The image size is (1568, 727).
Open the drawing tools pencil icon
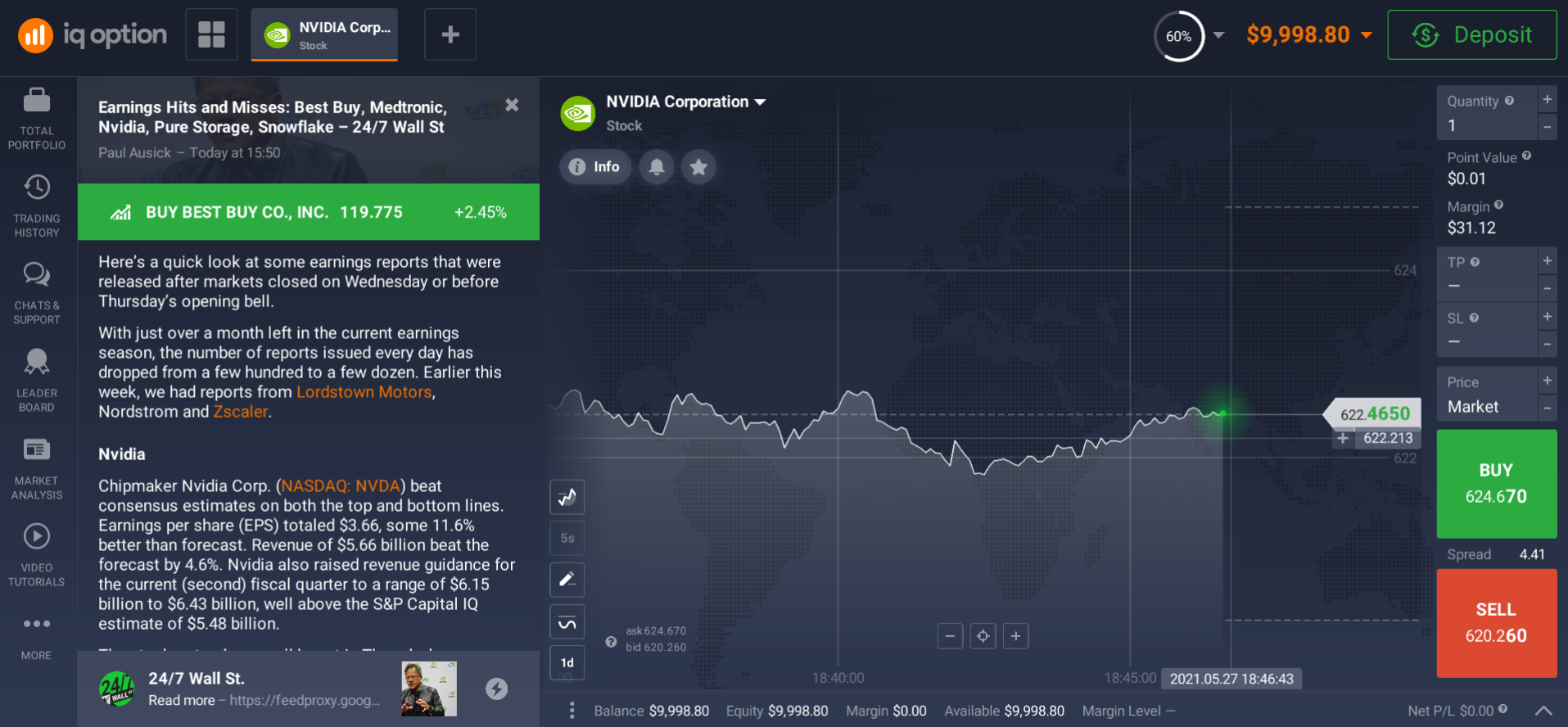click(x=567, y=580)
